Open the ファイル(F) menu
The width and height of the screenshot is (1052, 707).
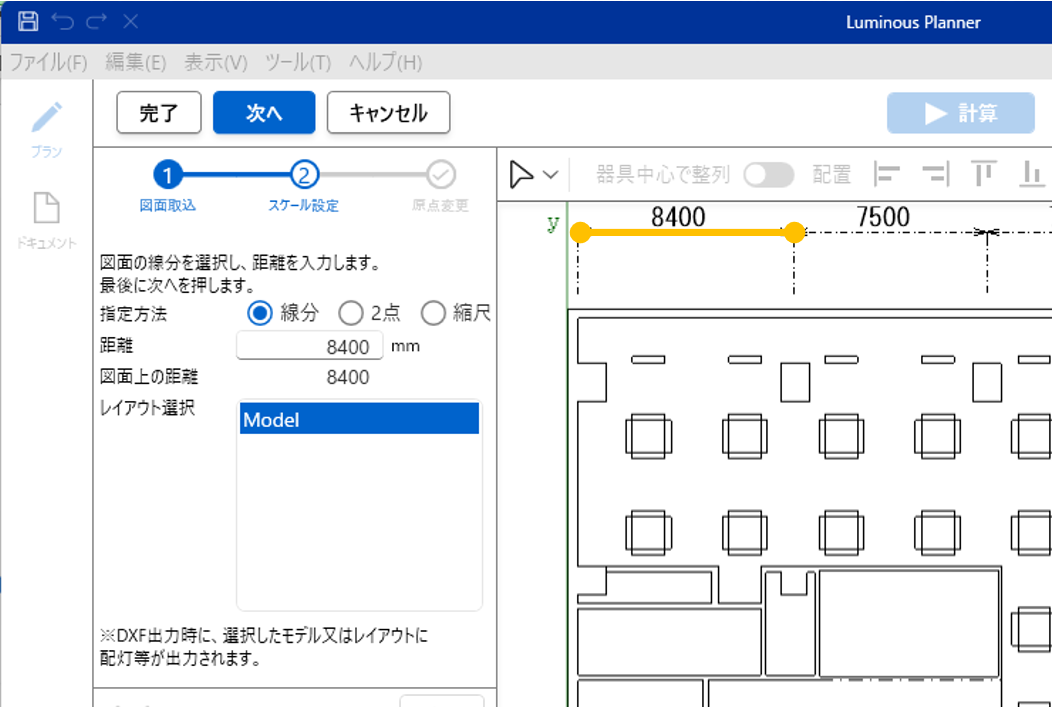[49, 62]
